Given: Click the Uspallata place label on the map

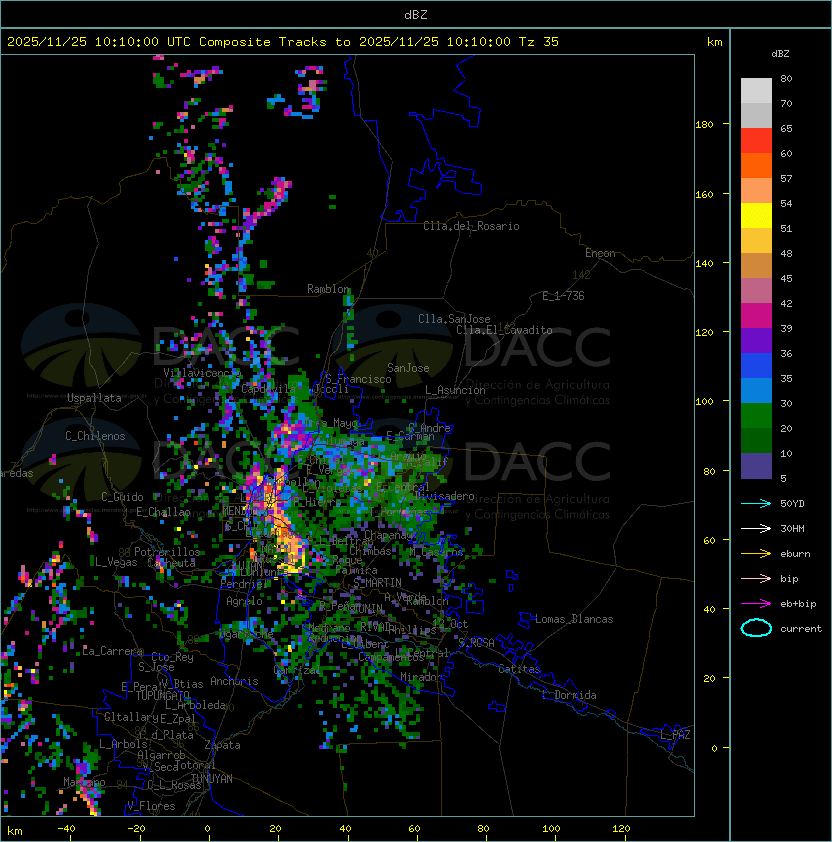Looking at the screenshot, I should pos(95,398).
